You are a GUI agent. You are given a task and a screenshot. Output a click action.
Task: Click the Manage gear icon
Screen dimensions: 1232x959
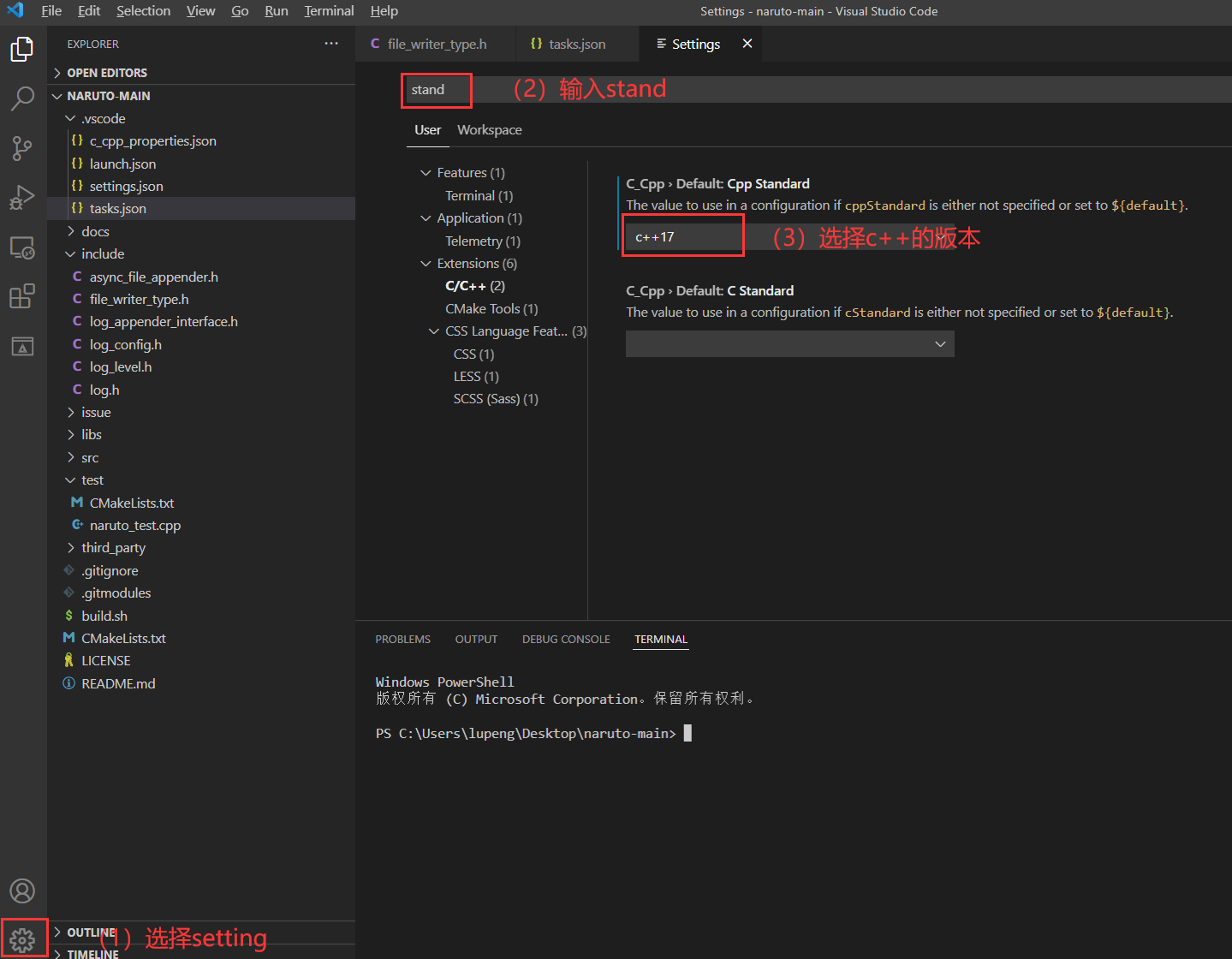click(21, 937)
